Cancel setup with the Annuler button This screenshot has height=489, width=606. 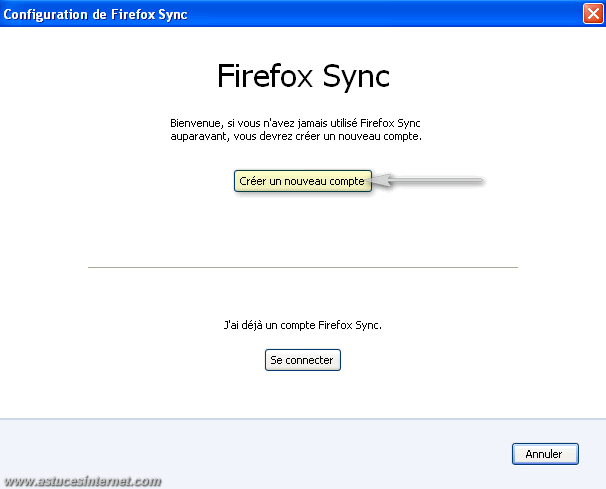pos(545,454)
